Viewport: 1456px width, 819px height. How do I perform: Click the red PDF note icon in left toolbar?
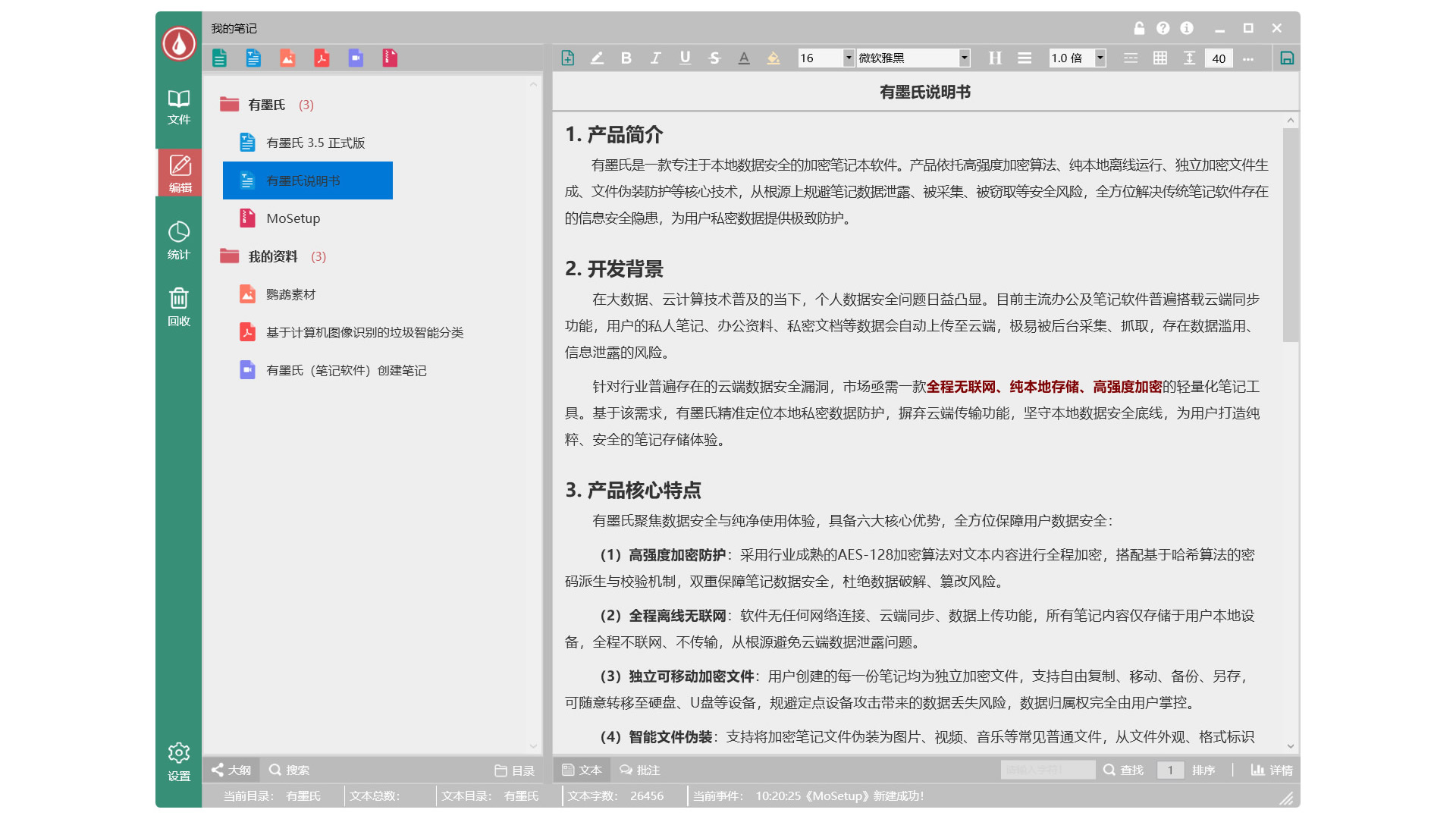pyautogui.click(x=322, y=58)
